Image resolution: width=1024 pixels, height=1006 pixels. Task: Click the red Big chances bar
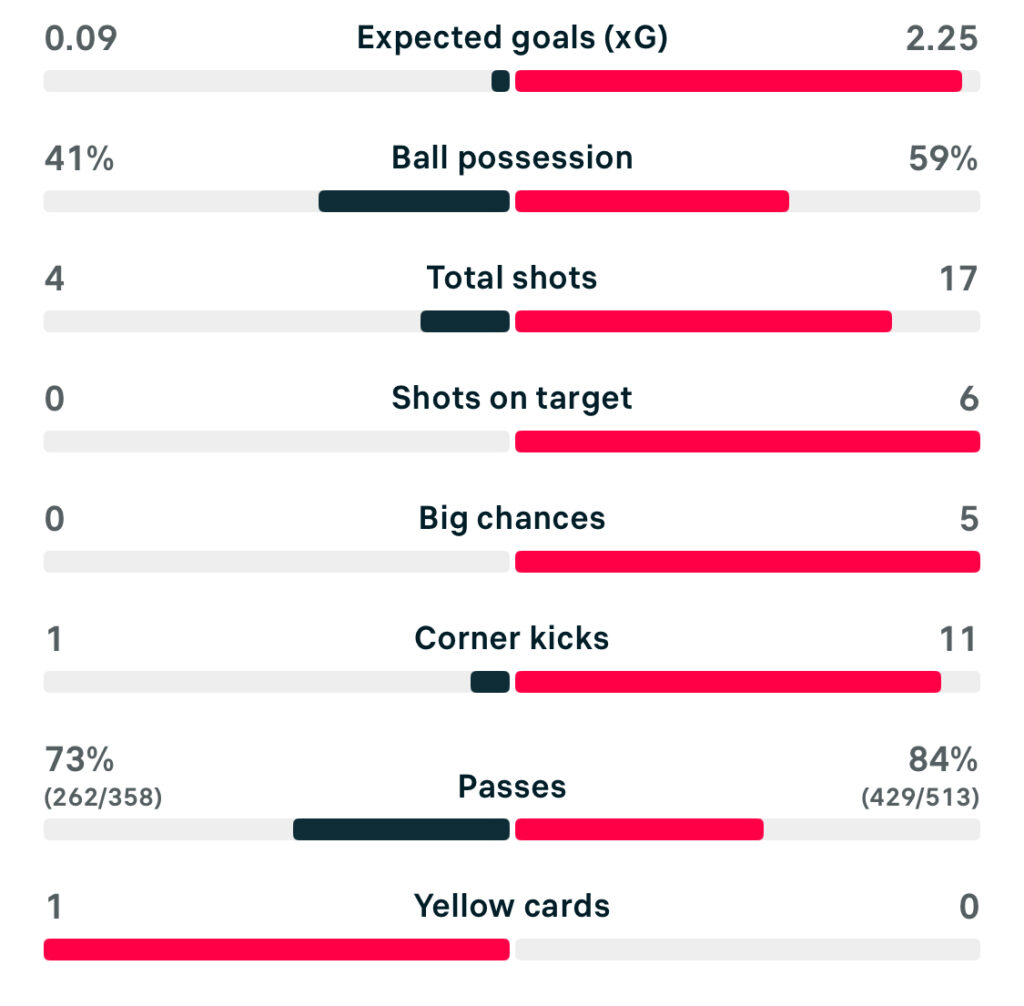click(x=747, y=561)
